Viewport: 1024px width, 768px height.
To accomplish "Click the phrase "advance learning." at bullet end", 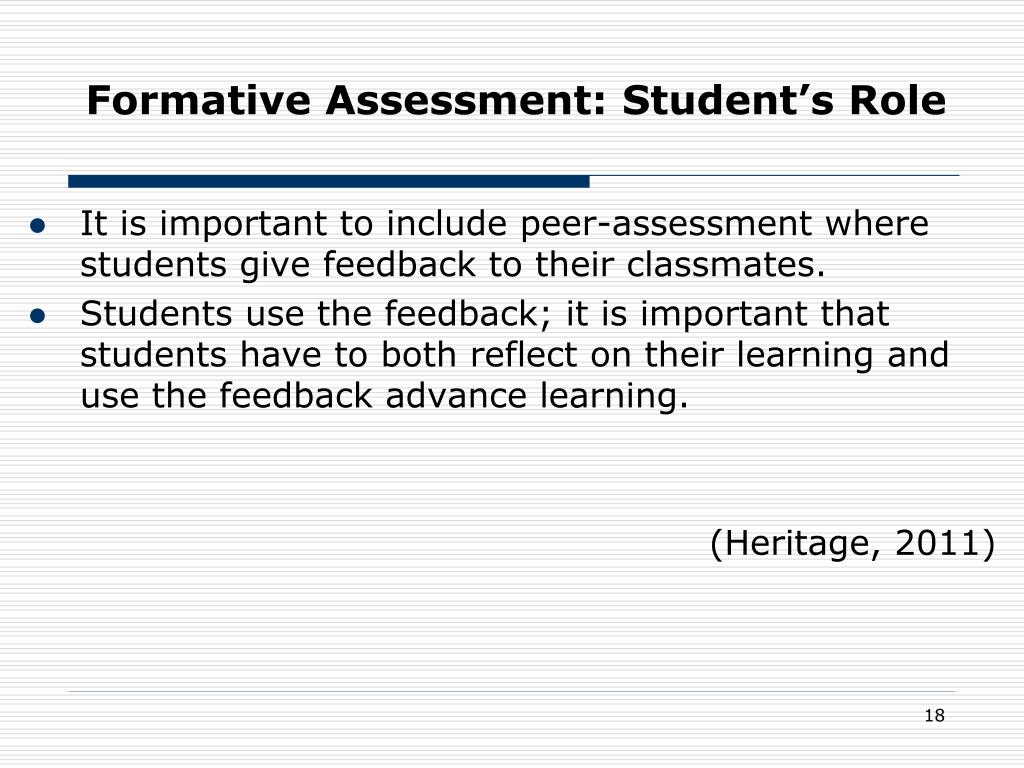I will pos(537,397).
